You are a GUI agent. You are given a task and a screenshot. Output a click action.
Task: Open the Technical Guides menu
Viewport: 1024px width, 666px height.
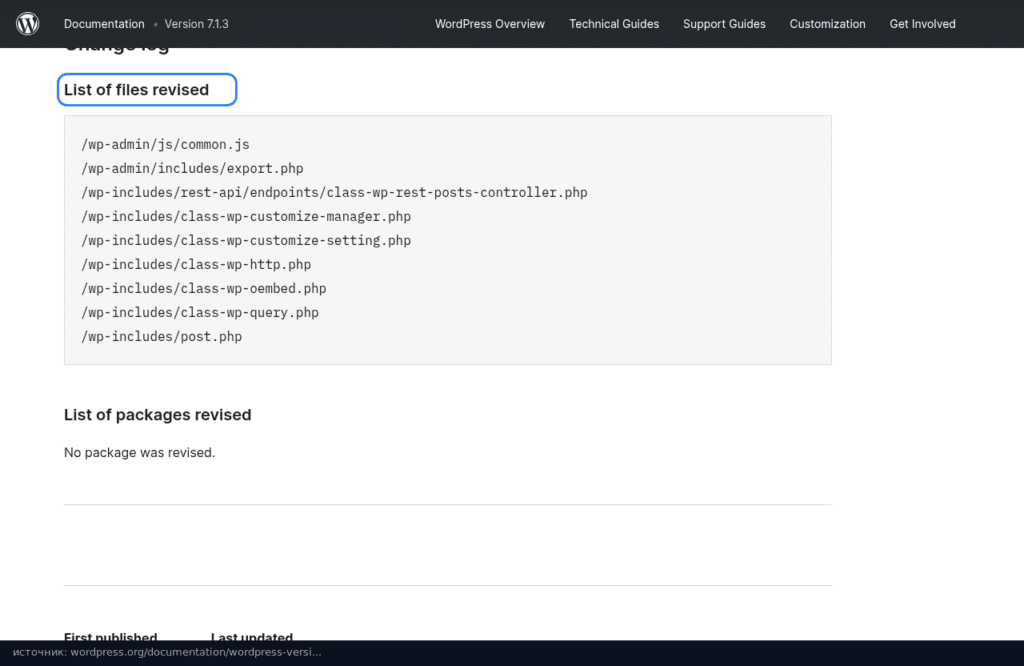614,24
